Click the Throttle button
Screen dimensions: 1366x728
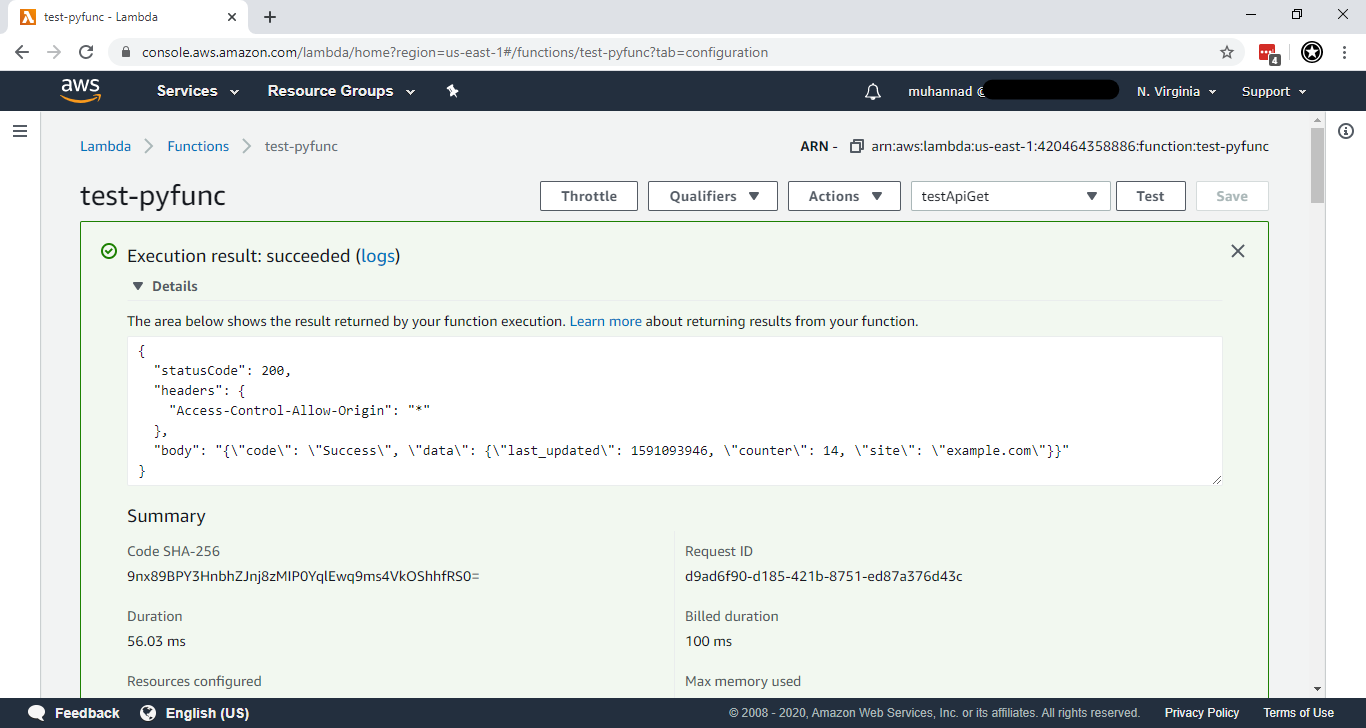[588, 196]
